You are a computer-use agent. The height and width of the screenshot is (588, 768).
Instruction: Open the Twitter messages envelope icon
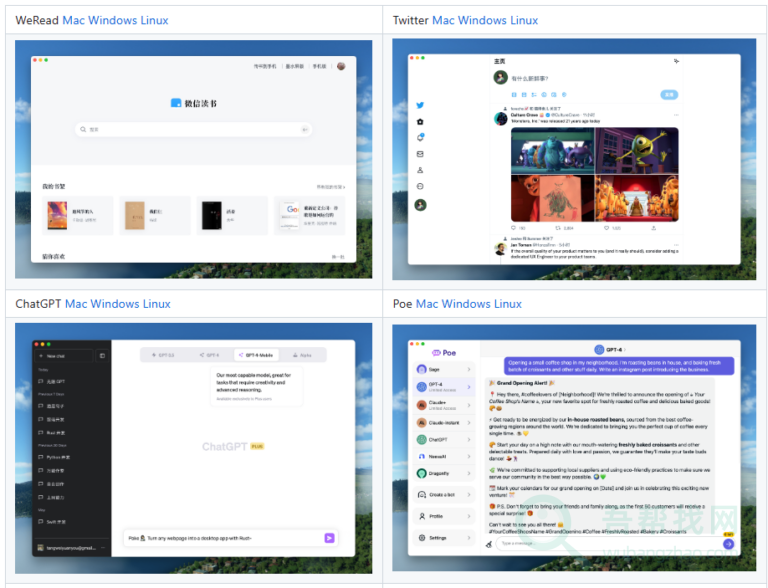(420, 154)
